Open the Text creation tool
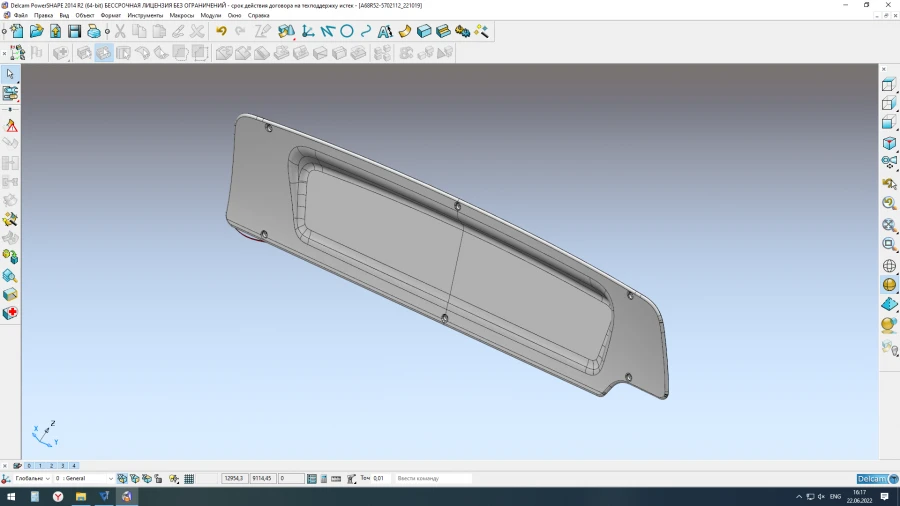This screenshot has width=900, height=506. pos(385,32)
